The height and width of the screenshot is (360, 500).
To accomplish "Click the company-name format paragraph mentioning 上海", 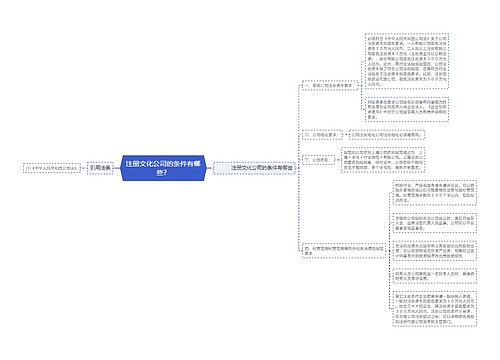I will point(383,160).
